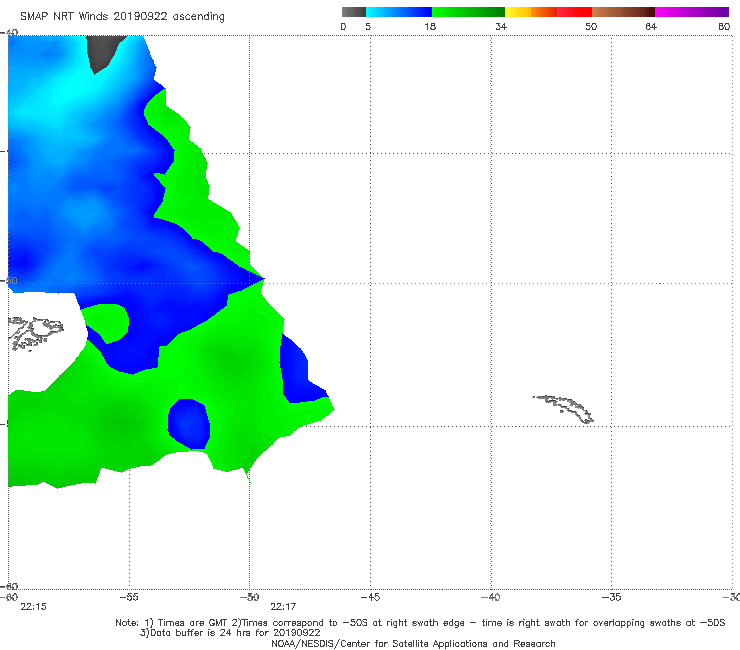Click the gray segment of the color bar
Image resolution: width=740 pixels, height=650 pixels.
pos(353,12)
